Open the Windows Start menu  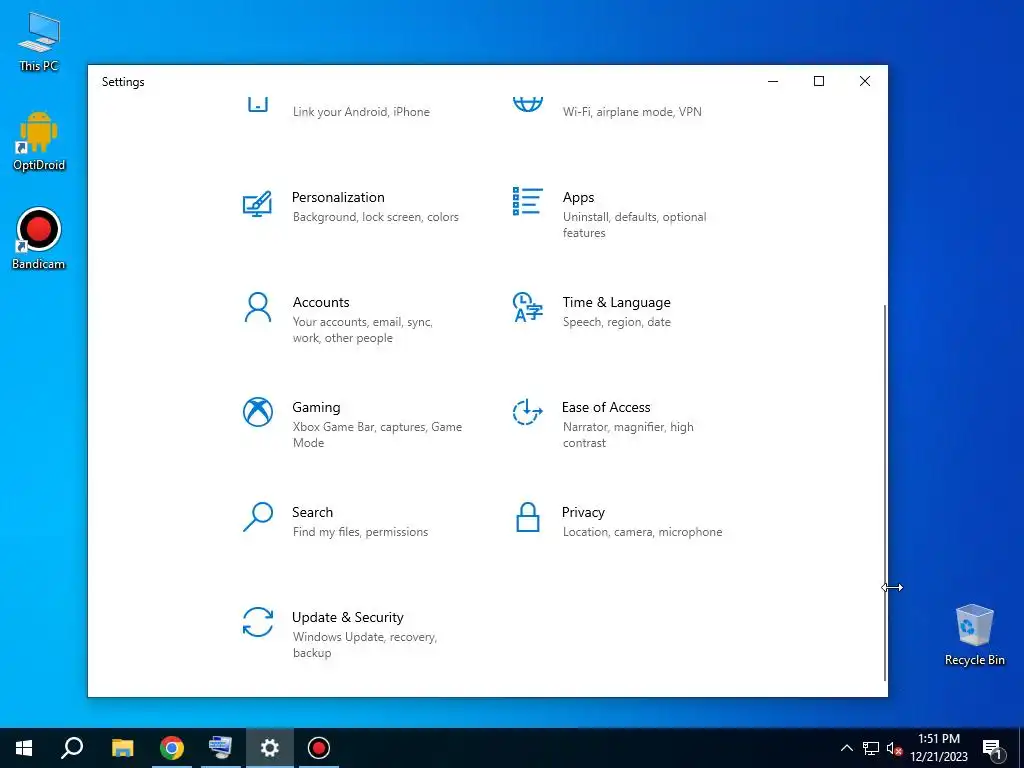(x=24, y=748)
